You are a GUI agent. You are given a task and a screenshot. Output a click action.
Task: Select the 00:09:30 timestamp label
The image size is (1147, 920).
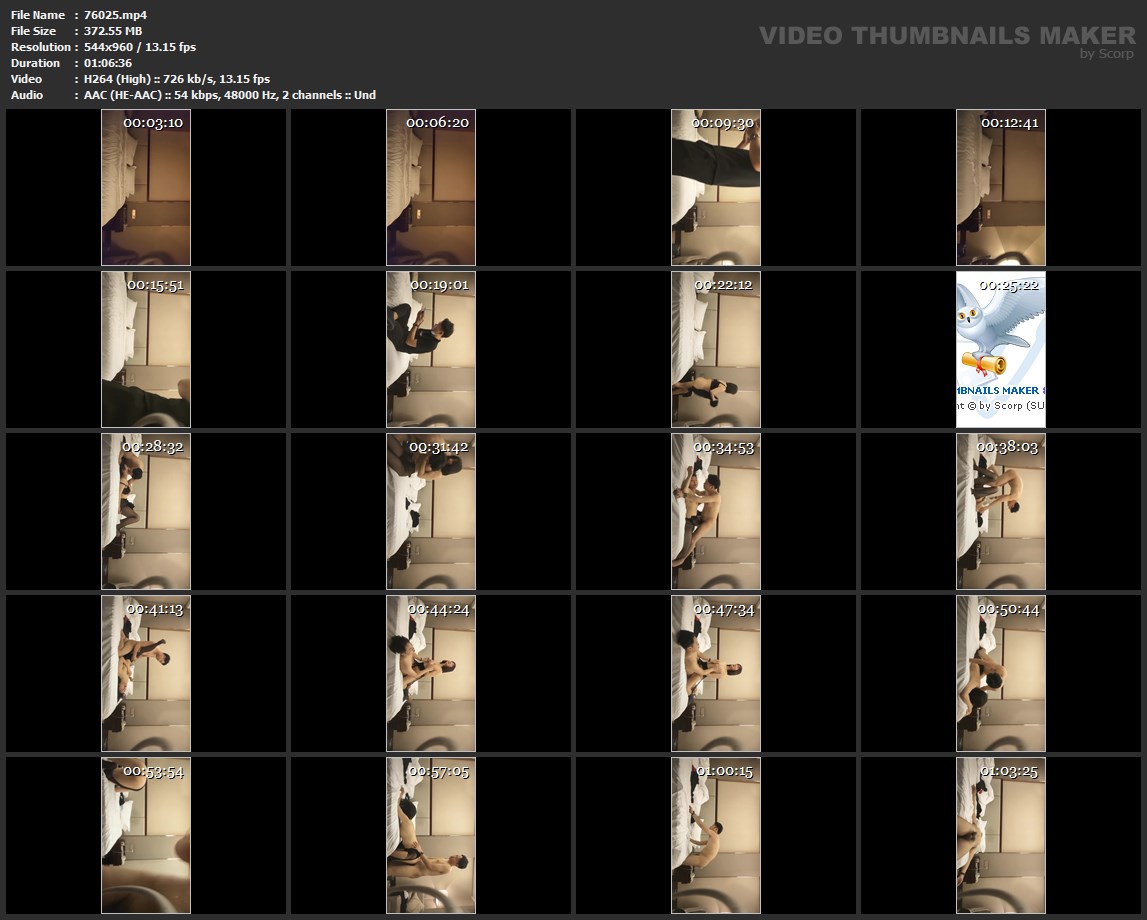[723, 123]
